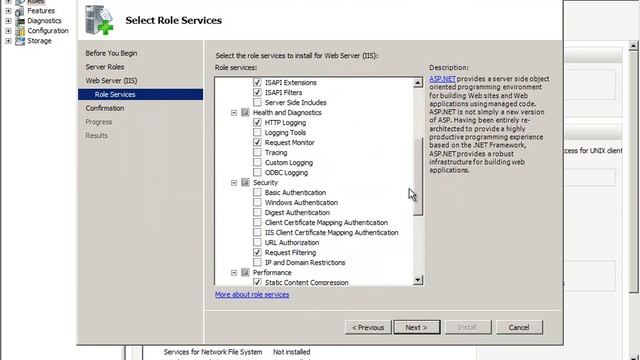Expand the Configuration tree node
The width and height of the screenshot is (640, 360).
8,31
